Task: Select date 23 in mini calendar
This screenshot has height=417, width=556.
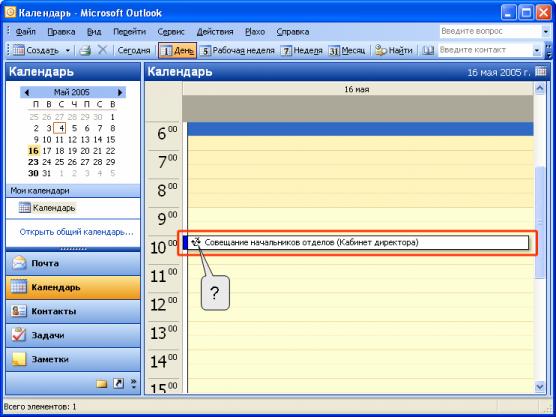Action: point(33,162)
